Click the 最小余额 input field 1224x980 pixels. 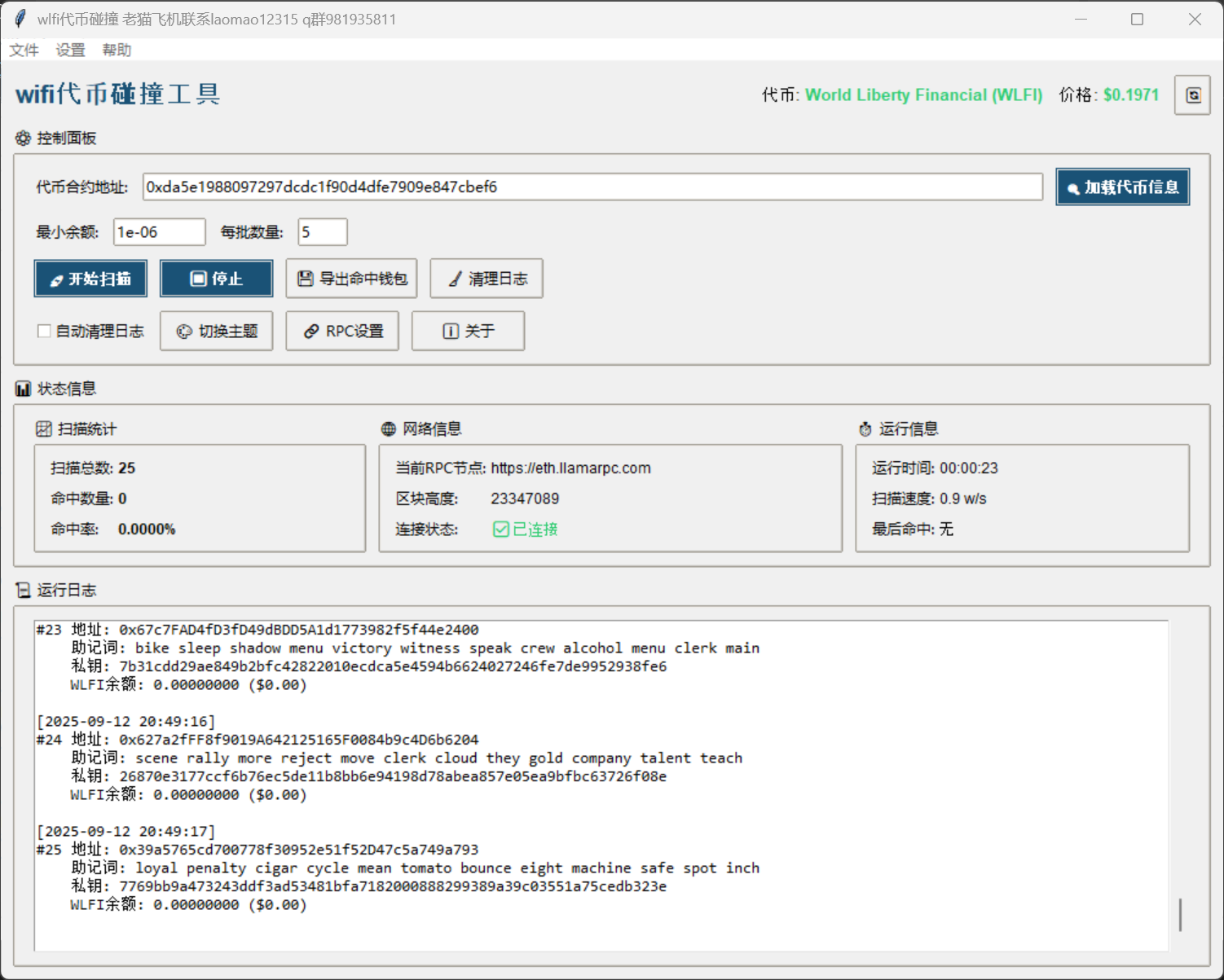[159, 232]
